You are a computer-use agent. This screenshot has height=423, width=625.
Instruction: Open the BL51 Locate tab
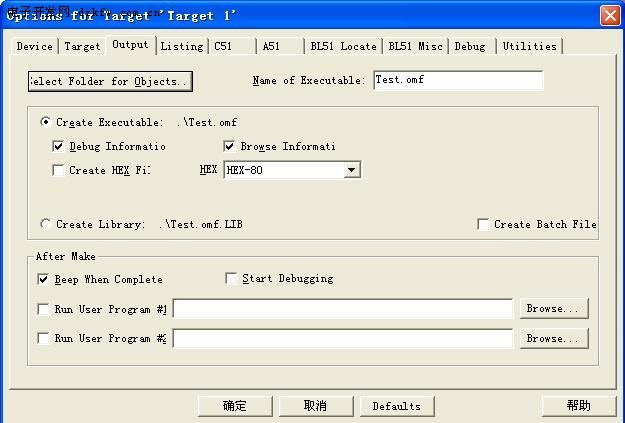coord(343,46)
